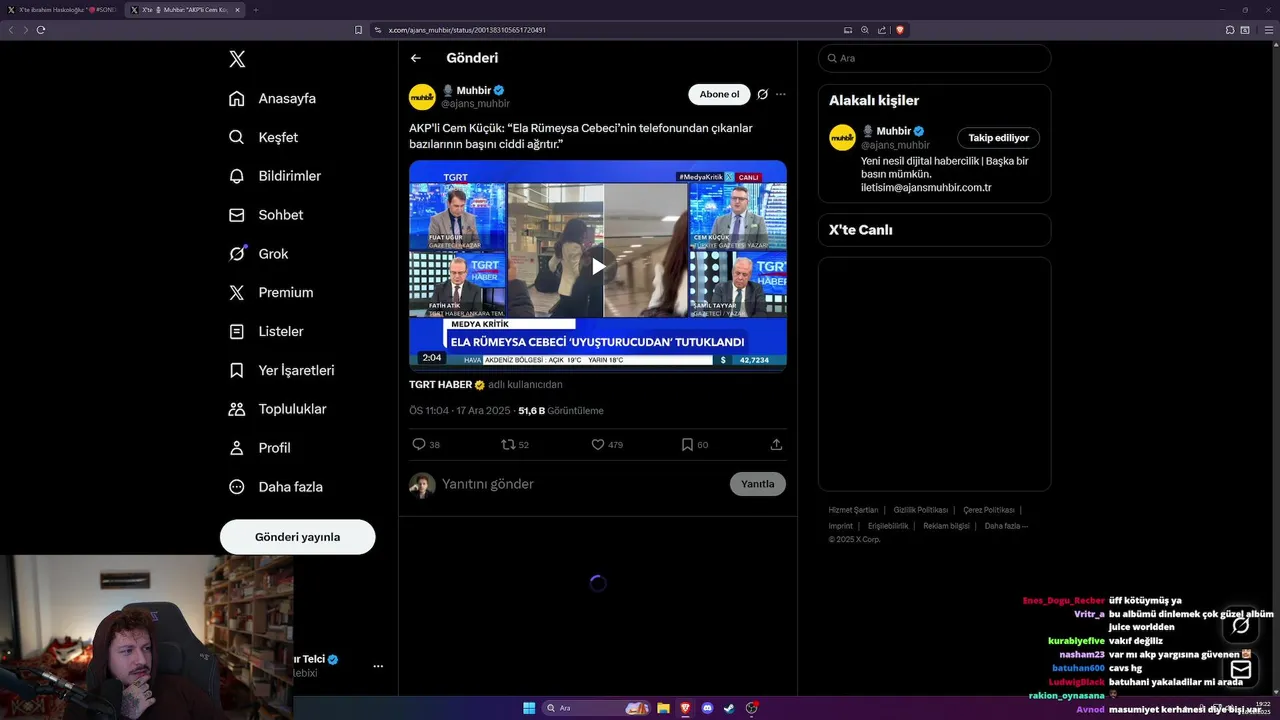Click the X logo at top of sidebar
The image size is (1280, 720).
pos(237,59)
